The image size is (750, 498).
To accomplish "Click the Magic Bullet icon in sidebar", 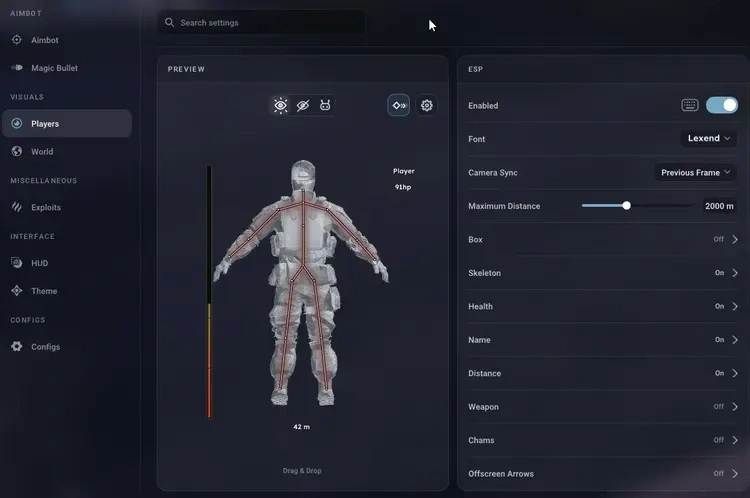I will (17, 67).
